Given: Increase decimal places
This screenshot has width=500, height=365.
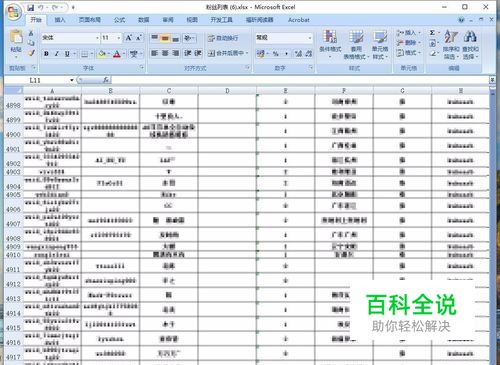Looking at the screenshot, I should (x=298, y=53).
